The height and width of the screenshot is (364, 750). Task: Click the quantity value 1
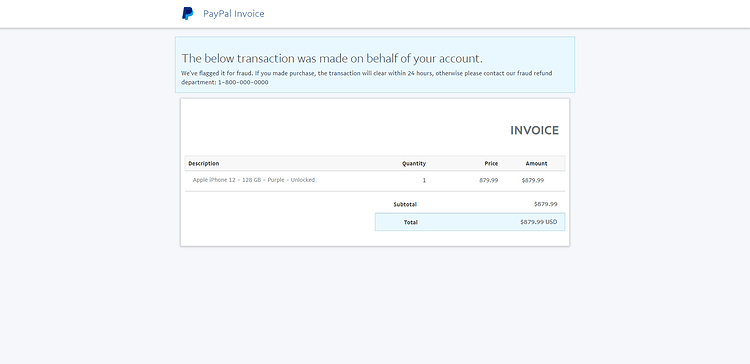pyautogui.click(x=424, y=181)
